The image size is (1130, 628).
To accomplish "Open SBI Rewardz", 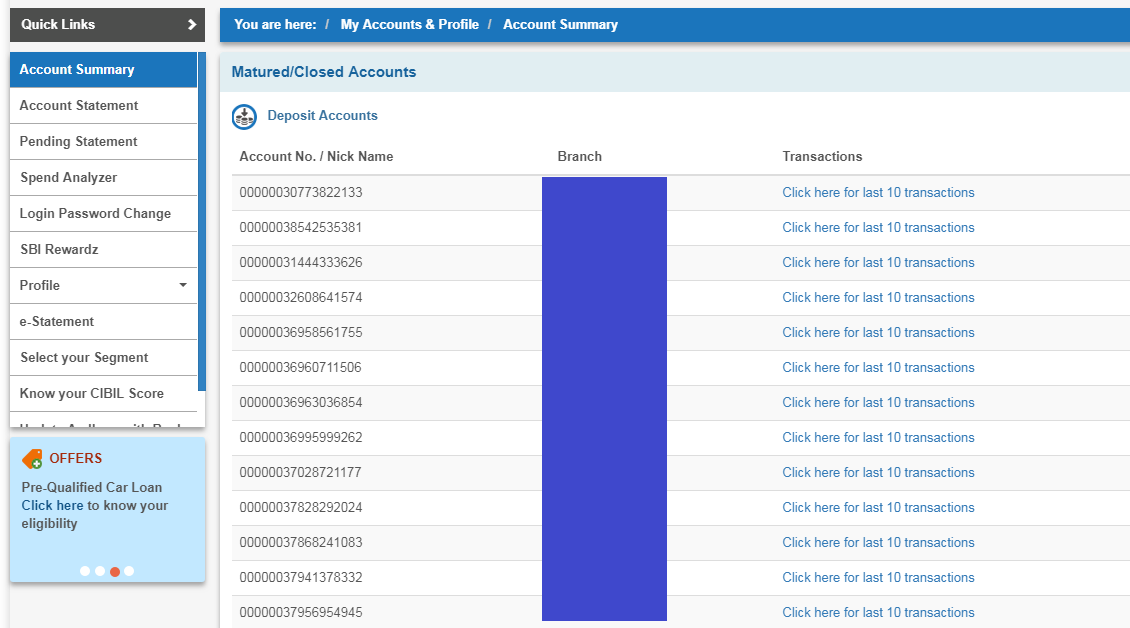I will (60, 249).
